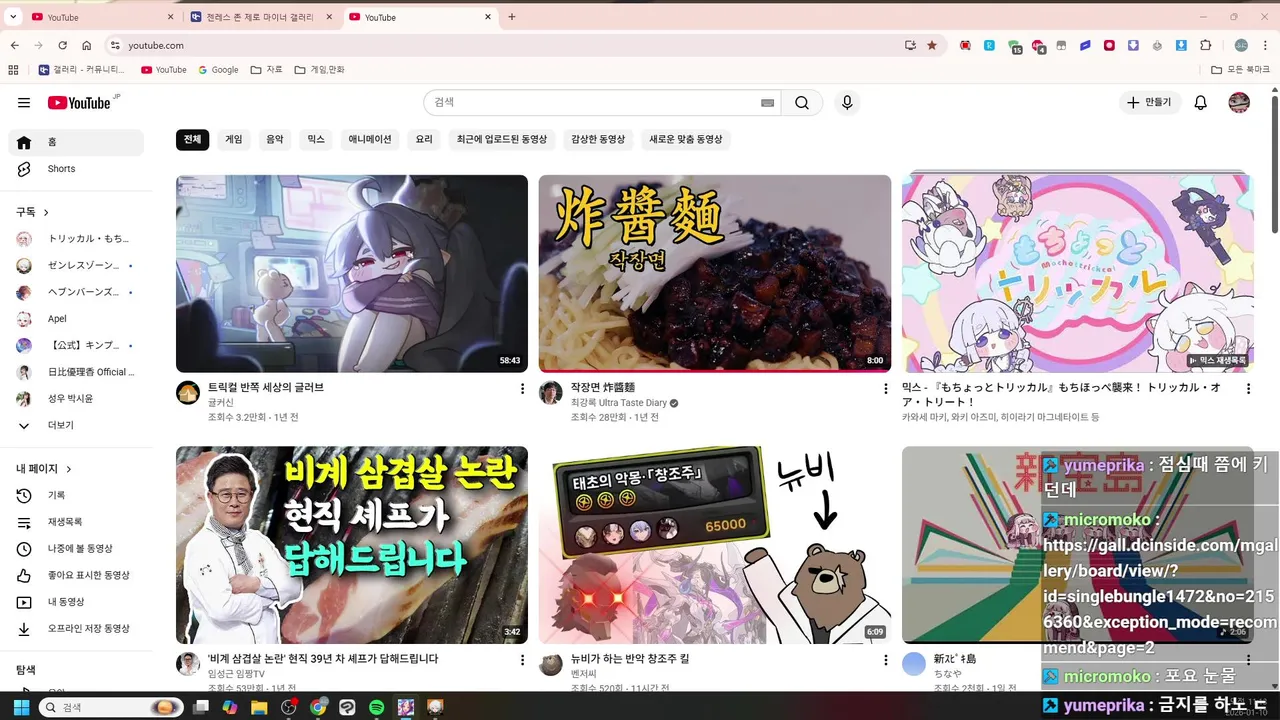The image size is (1280, 720).
Task: Open the 게임,만화 bookmarks folder
Action: click(x=320, y=70)
